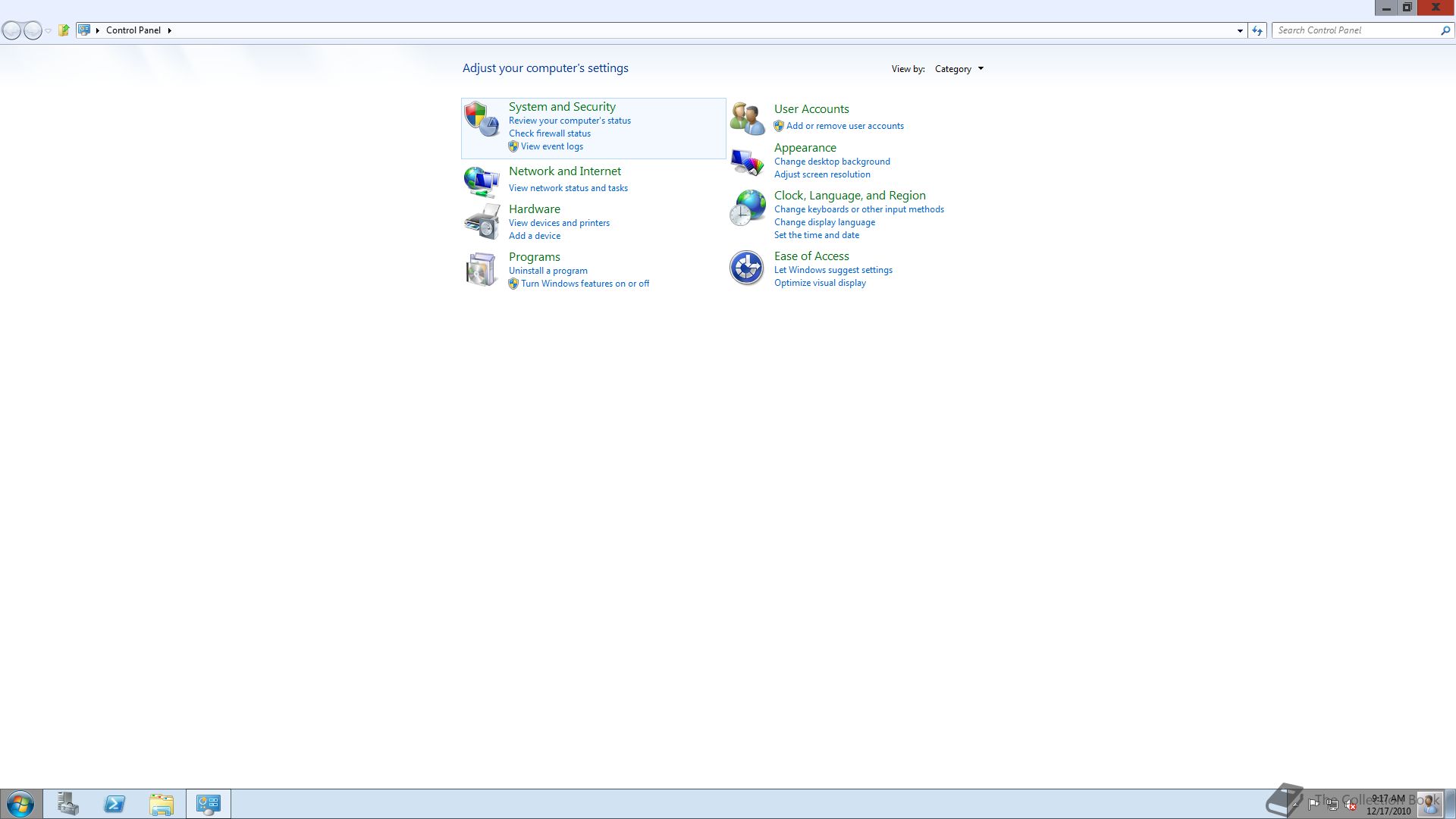Viewport: 1456px width, 819px height.
Task: Click the Show desktop strip
Action: click(1451, 804)
